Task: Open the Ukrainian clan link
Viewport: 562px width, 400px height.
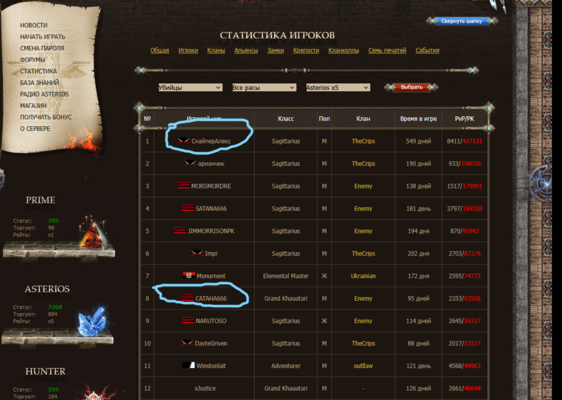Action: tap(363, 276)
